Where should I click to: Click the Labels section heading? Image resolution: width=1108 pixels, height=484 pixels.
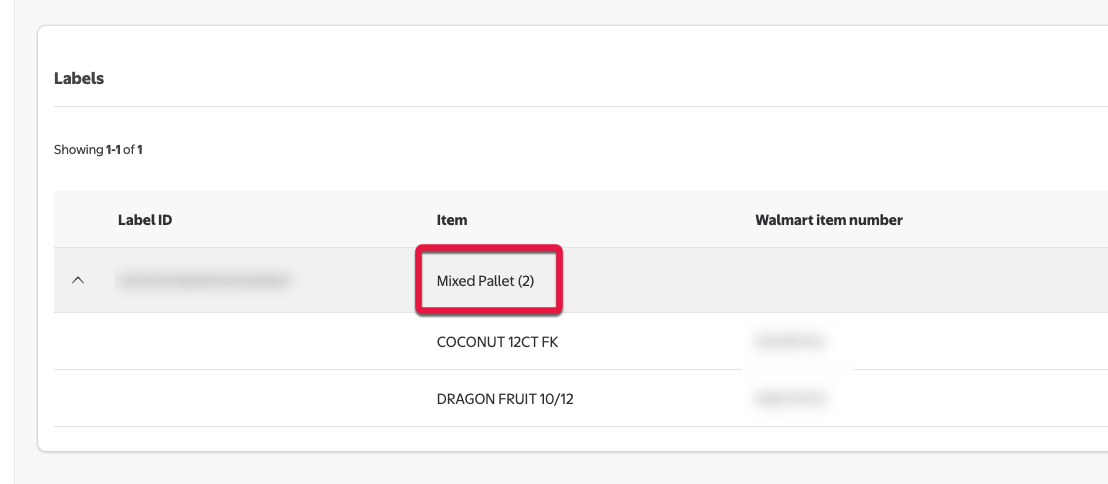pos(79,78)
